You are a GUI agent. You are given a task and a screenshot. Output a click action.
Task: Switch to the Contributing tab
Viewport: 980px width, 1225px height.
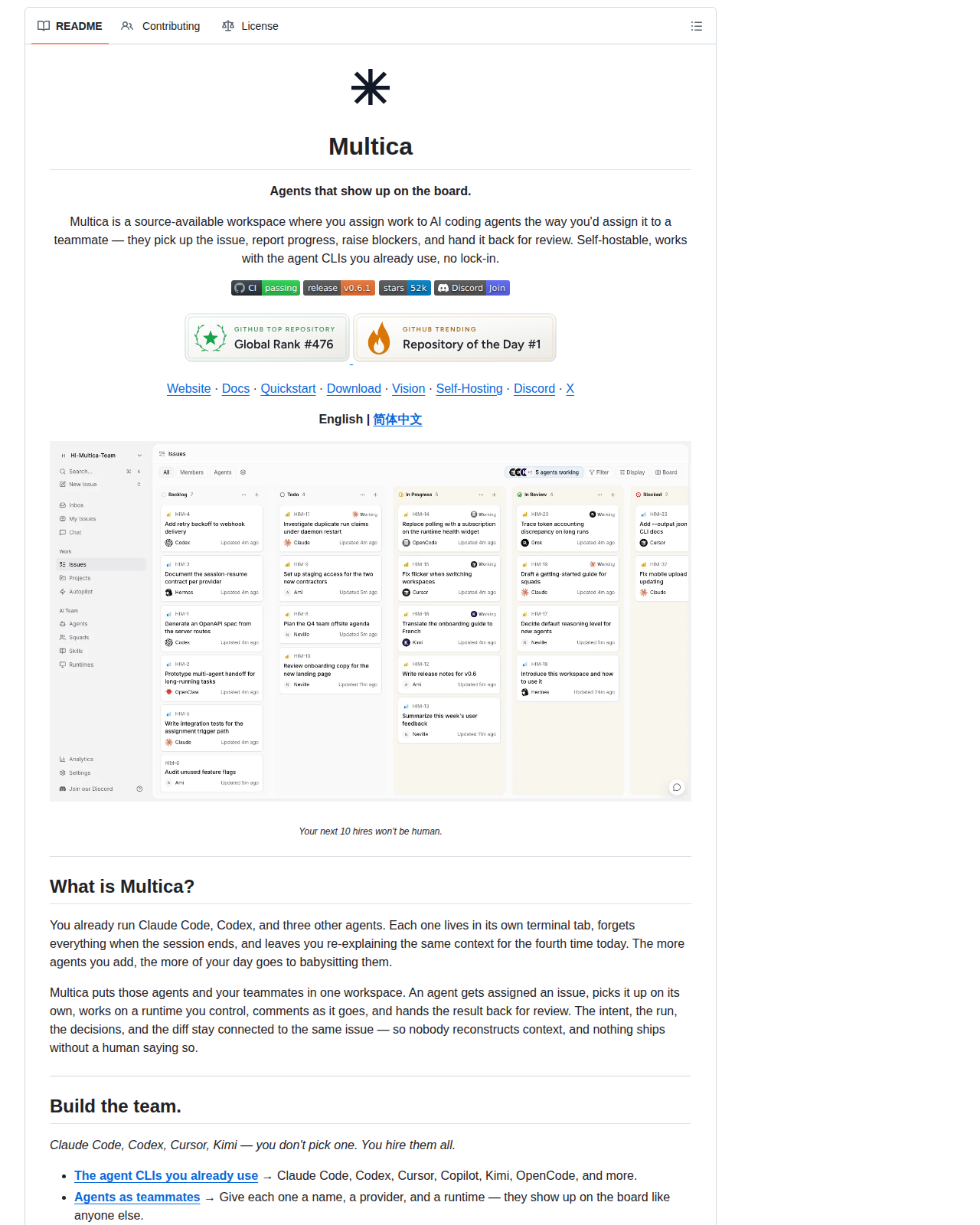(161, 26)
